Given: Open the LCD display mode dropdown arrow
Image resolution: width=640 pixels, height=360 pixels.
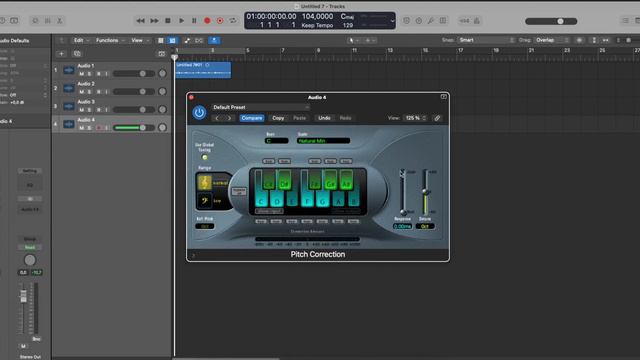Looking at the screenshot, I should point(392,21).
